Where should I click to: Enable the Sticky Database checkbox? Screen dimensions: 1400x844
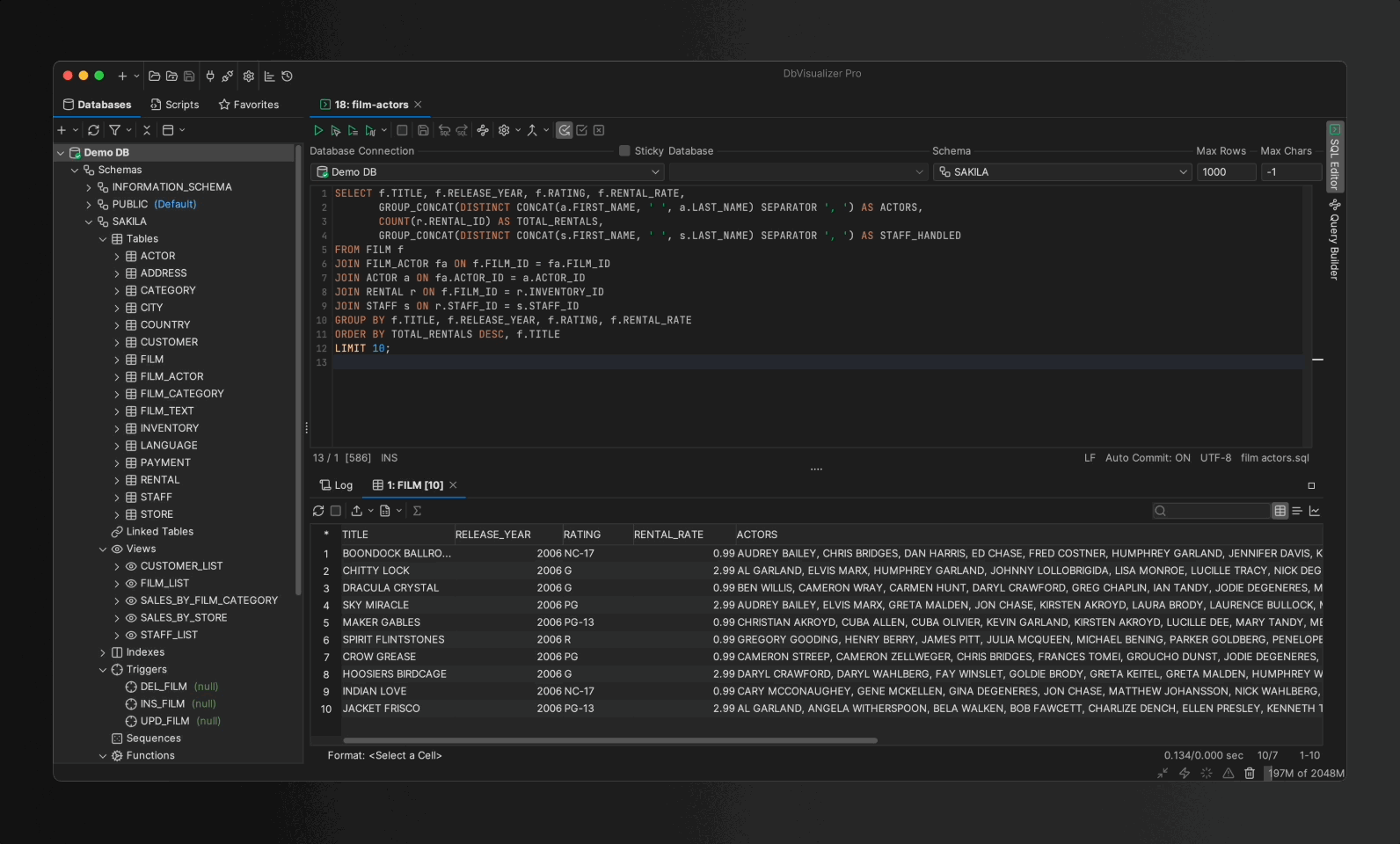click(624, 151)
